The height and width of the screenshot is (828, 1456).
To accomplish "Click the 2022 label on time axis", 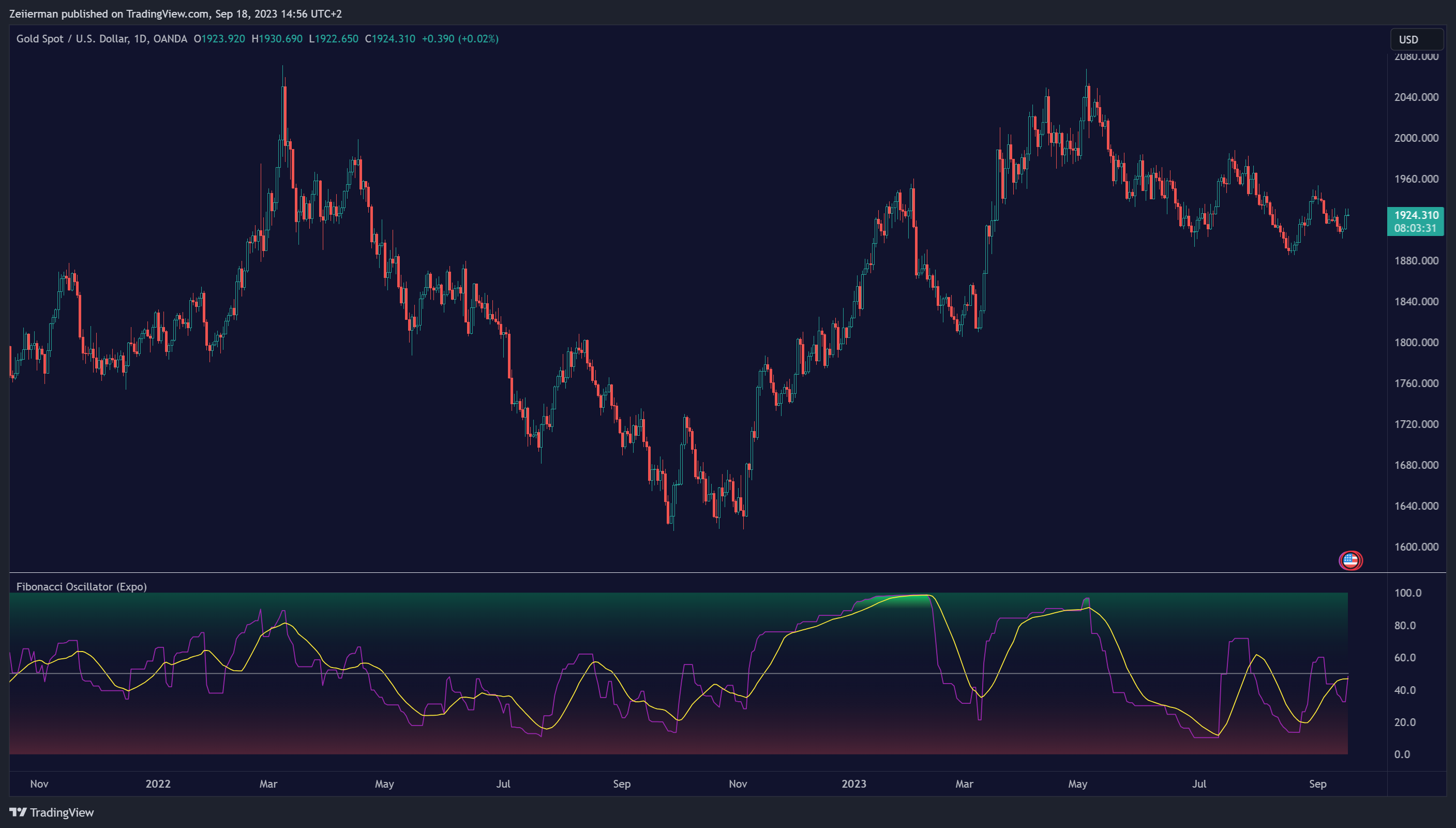I will [x=158, y=783].
